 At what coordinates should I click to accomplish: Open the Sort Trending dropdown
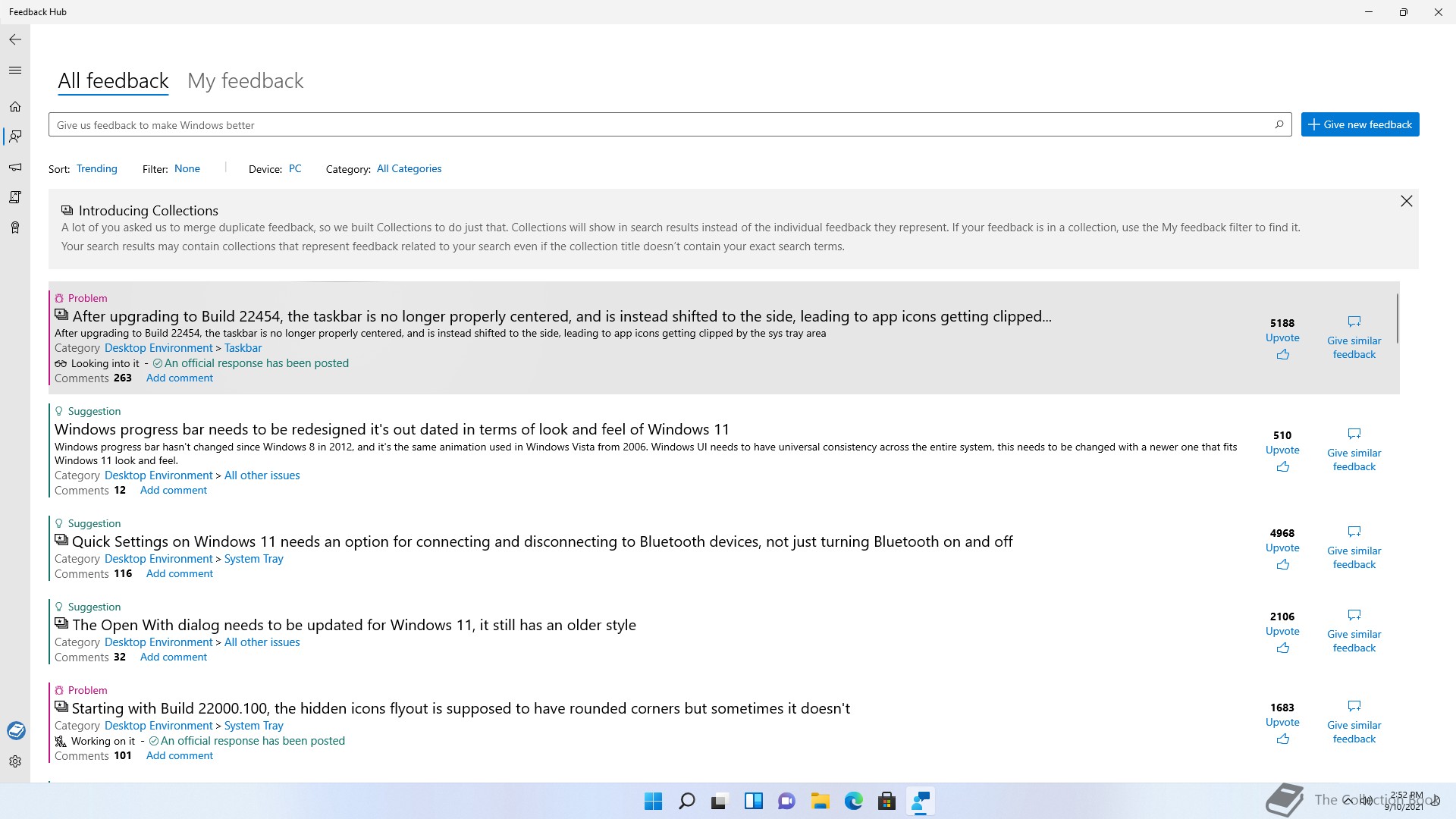[97, 168]
